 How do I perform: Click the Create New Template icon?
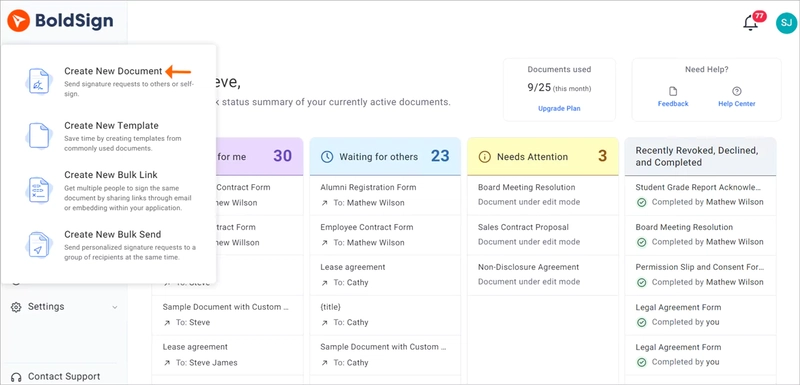(x=39, y=136)
